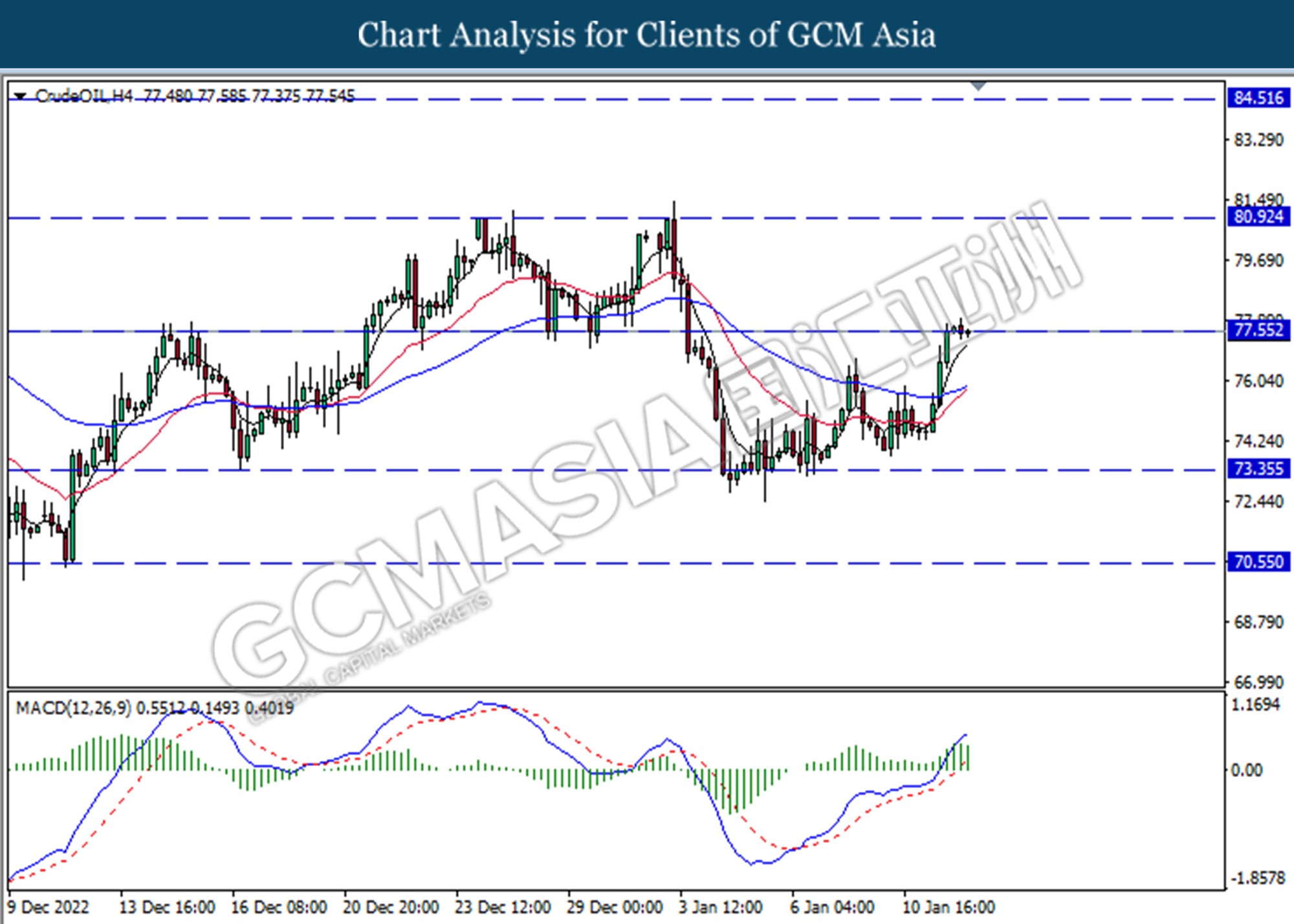Click the 74.240 price axis value
Screen dimensions: 1294x924
point(1258,441)
